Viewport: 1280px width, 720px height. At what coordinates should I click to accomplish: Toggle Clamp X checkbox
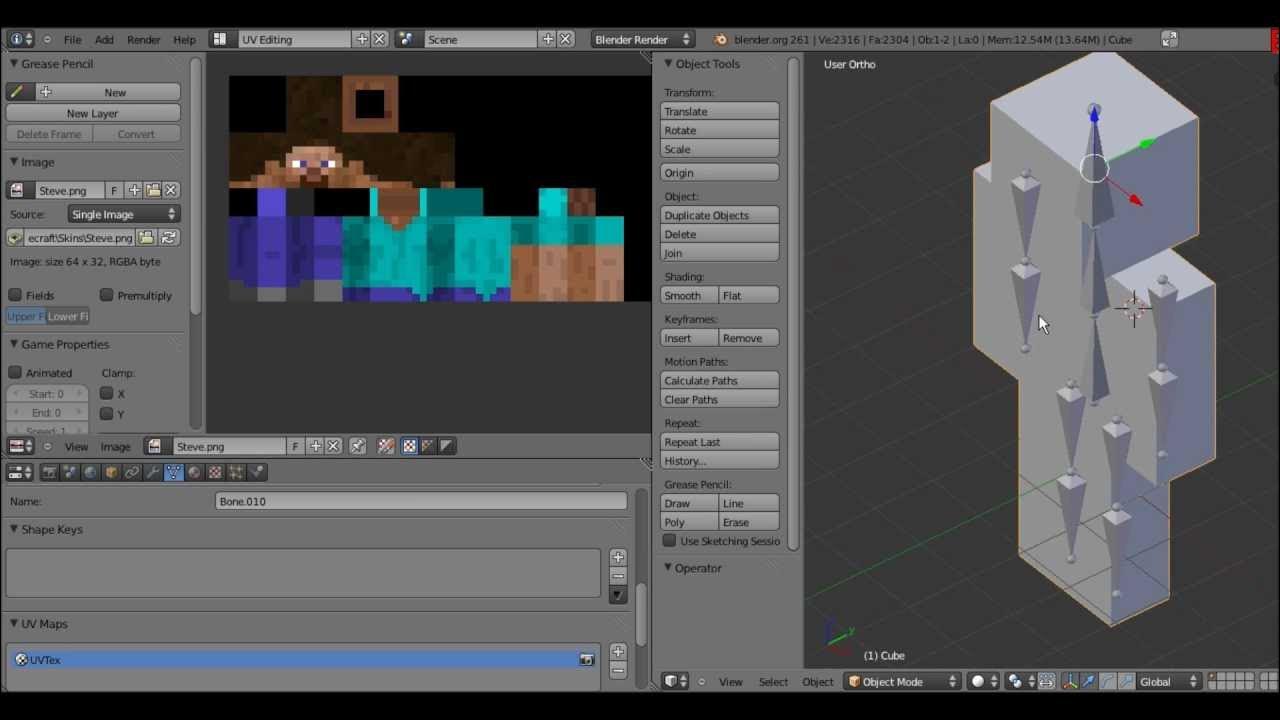pyautogui.click(x=106, y=393)
